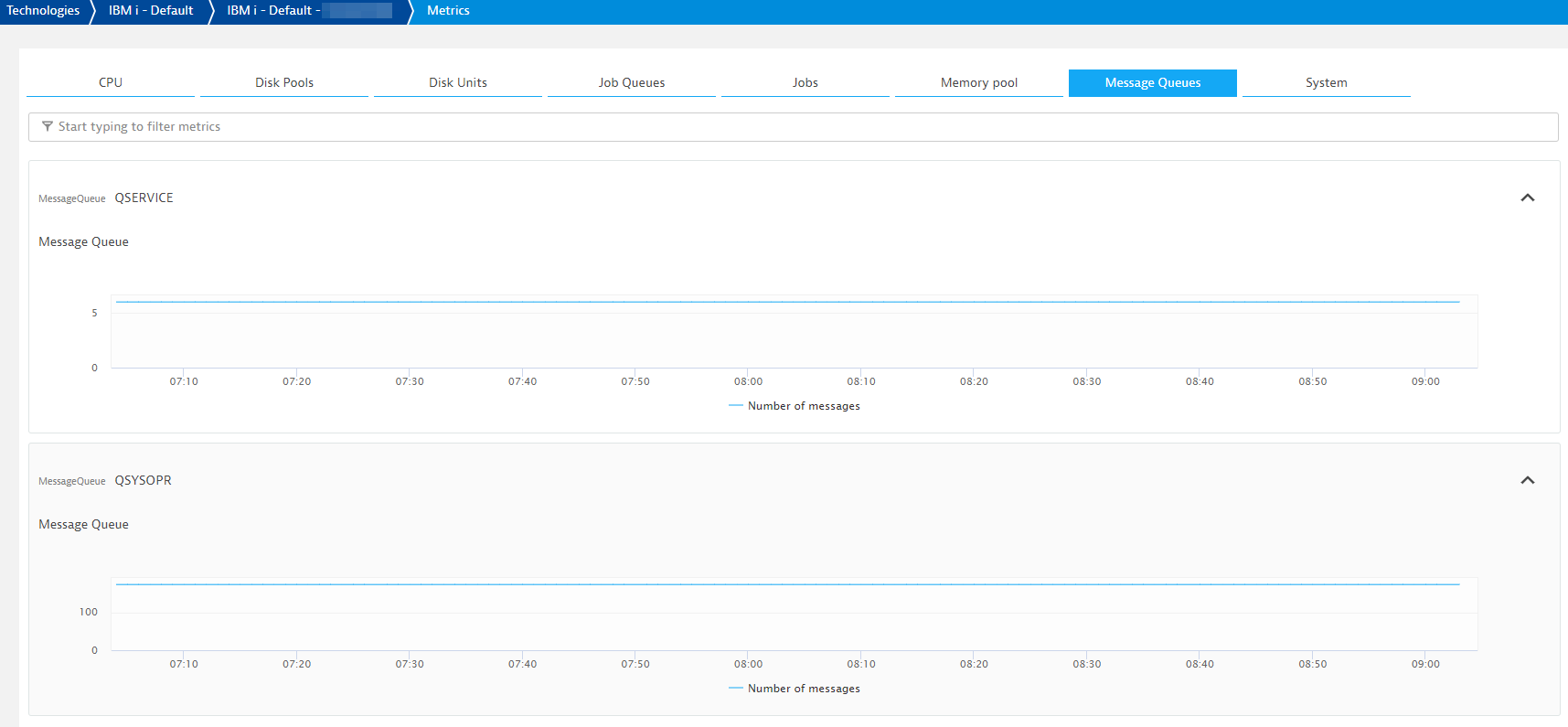This screenshot has width=1568, height=727.
Task: Collapse the QSYSOPR message queue panel
Action: click(1528, 480)
